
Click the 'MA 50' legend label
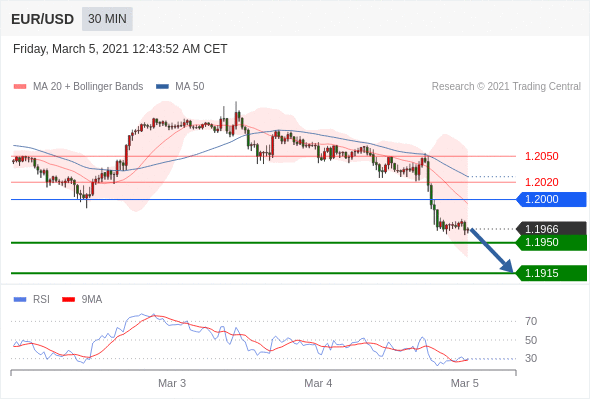pos(190,87)
